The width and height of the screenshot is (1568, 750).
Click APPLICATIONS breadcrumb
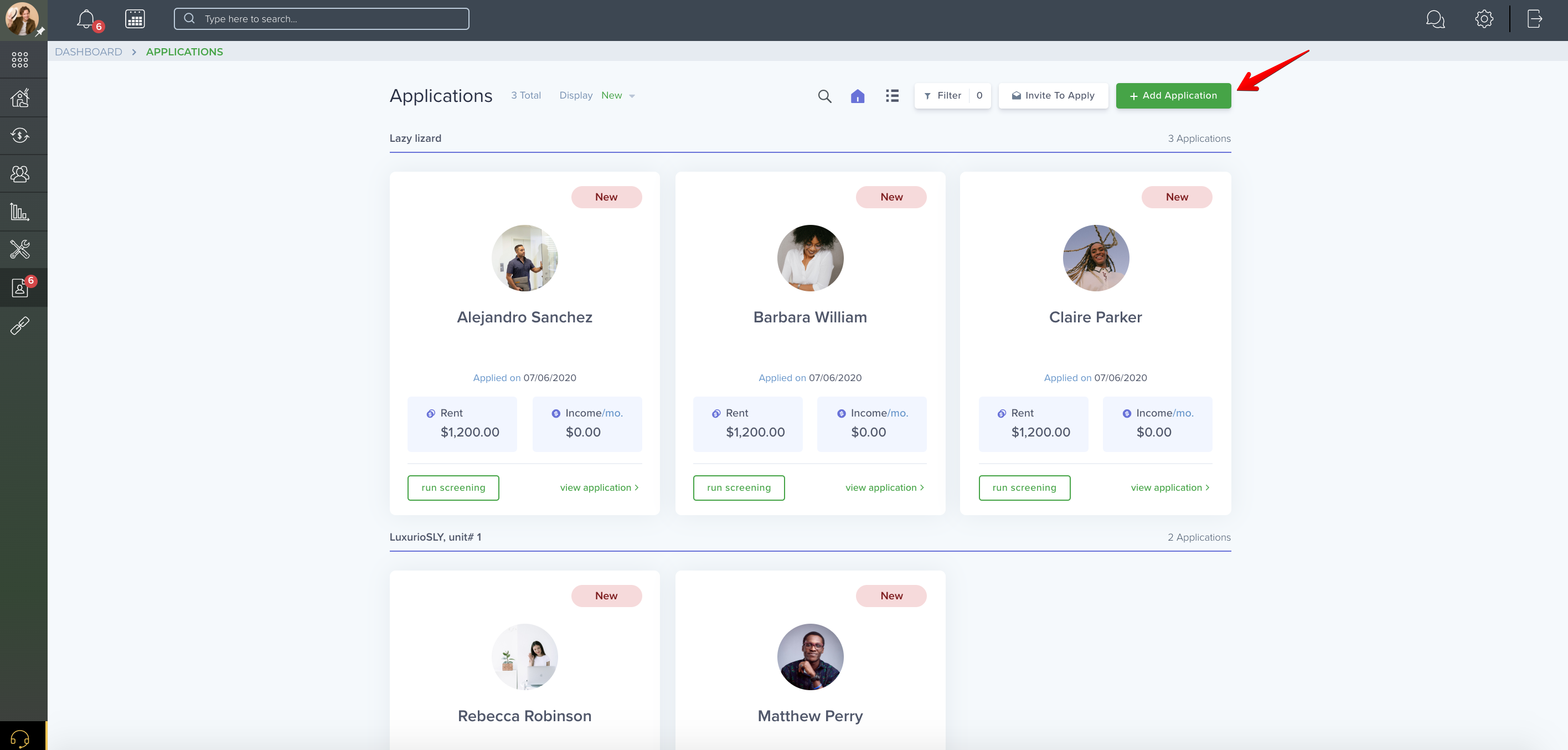coord(184,52)
